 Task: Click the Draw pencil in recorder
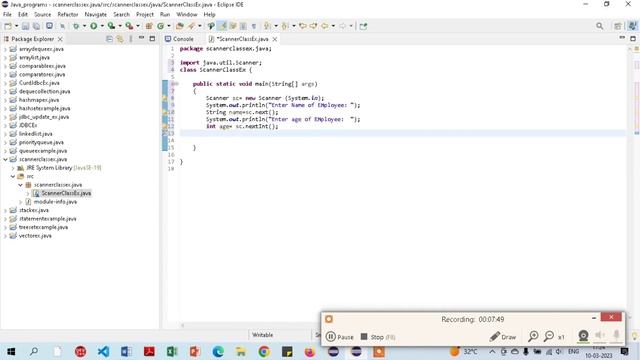(x=503, y=337)
